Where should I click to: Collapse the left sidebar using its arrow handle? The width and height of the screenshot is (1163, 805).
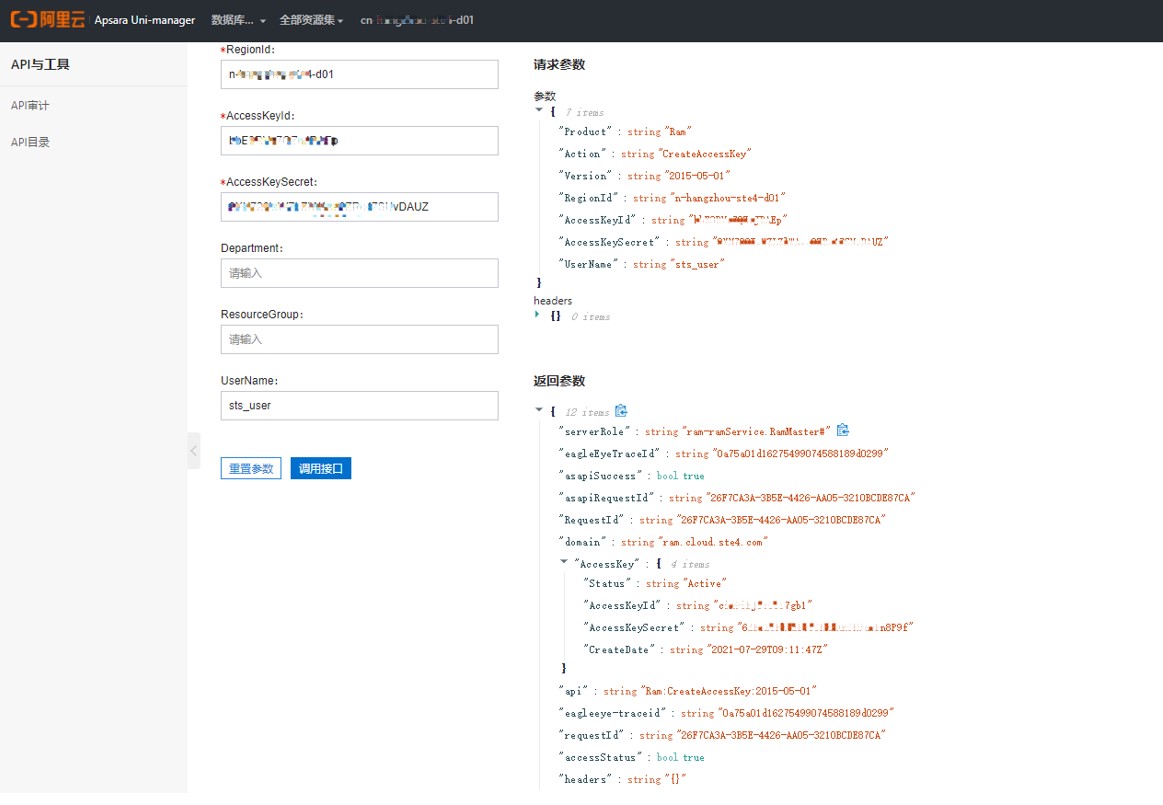(194, 450)
